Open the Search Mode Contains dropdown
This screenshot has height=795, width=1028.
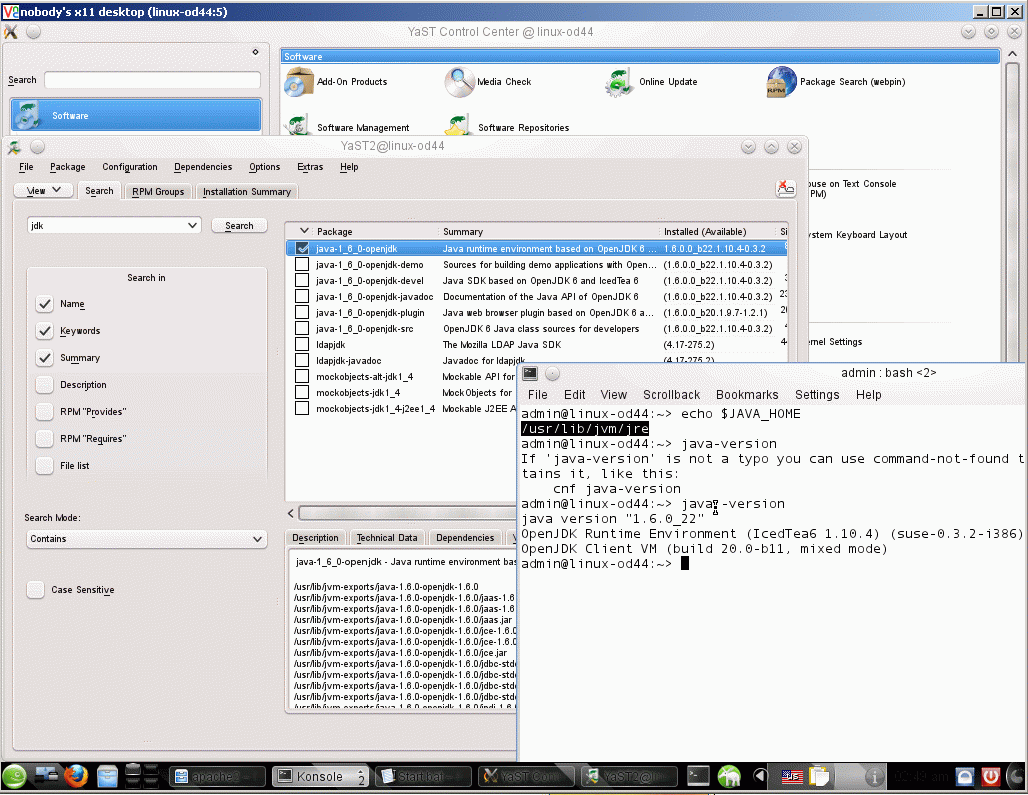[x=146, y=539]
